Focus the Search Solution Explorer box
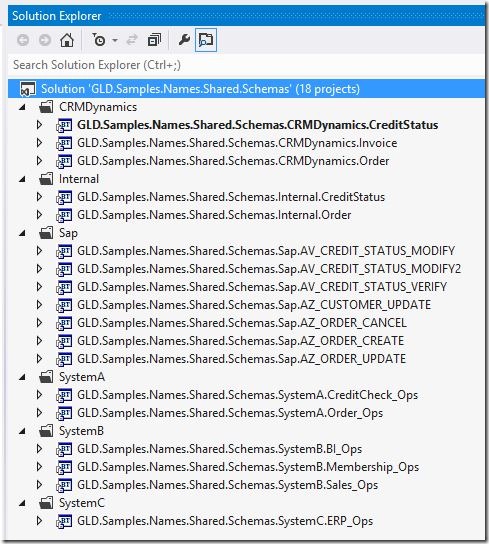This screenshot has height=544, width=489. click(246, 65)
